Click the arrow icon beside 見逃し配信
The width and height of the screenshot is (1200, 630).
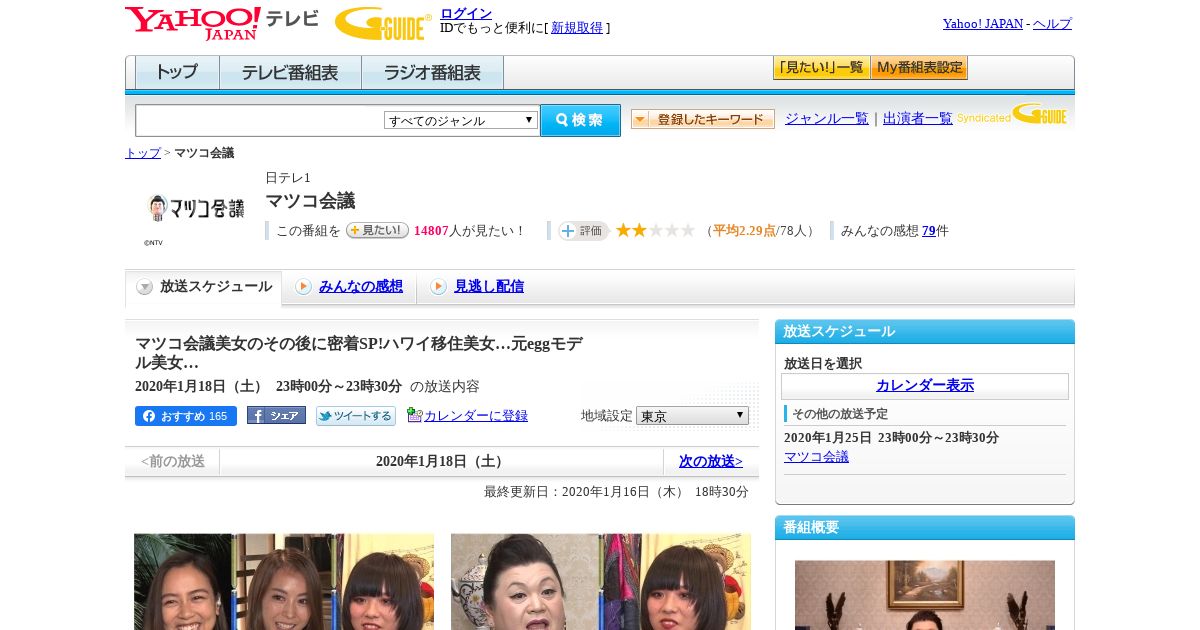pos(438,287)
